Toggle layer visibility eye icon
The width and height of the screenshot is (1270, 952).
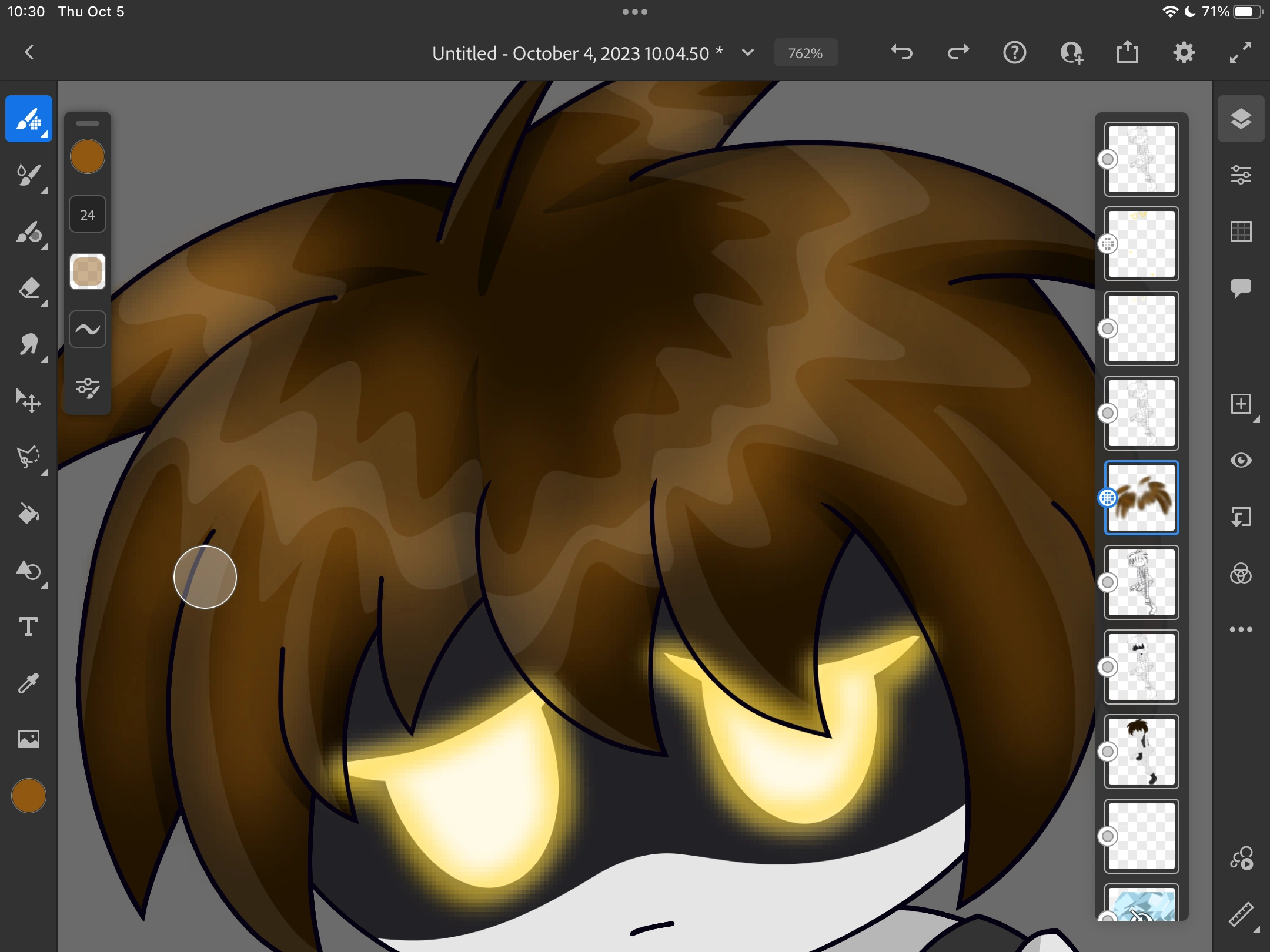coord(1241,460)
